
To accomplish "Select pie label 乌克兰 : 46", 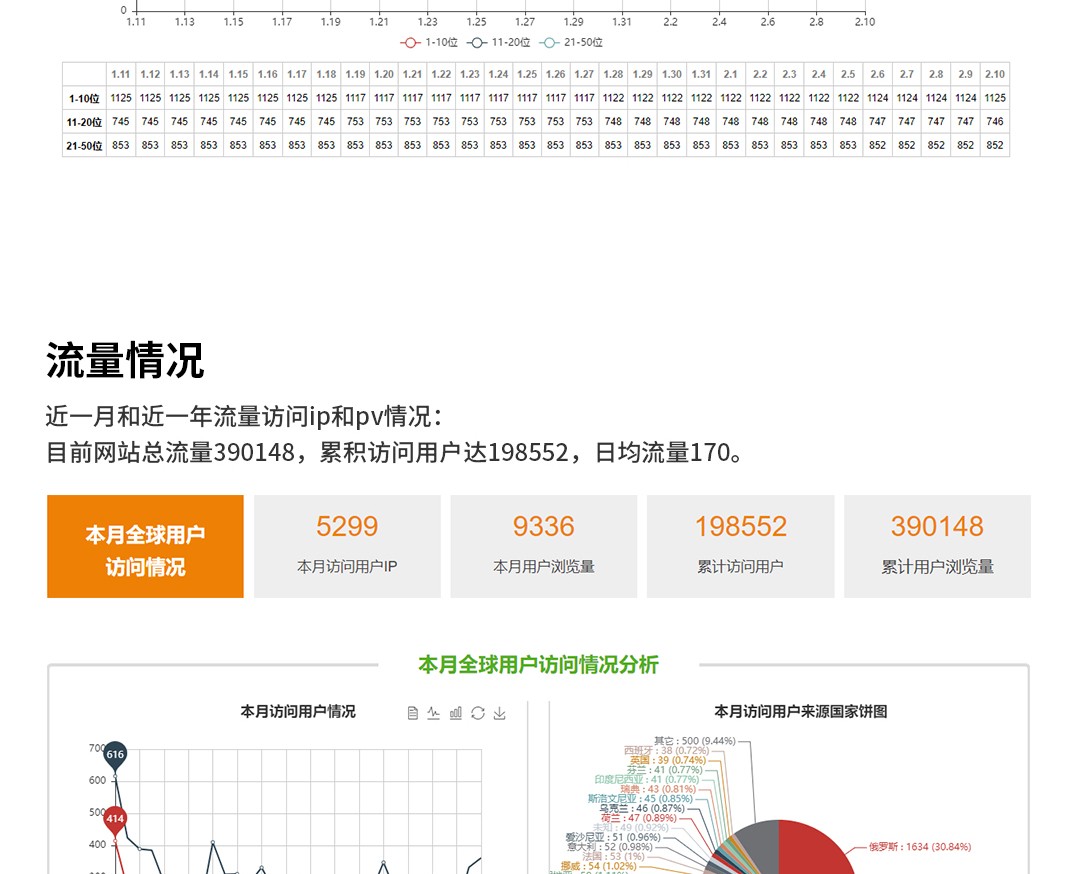I will point(642,809).
